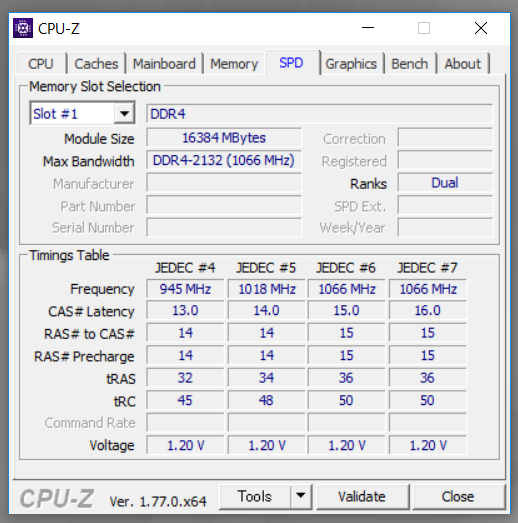Click the 15.0 CAS latency cell

[x=346, y=311]
